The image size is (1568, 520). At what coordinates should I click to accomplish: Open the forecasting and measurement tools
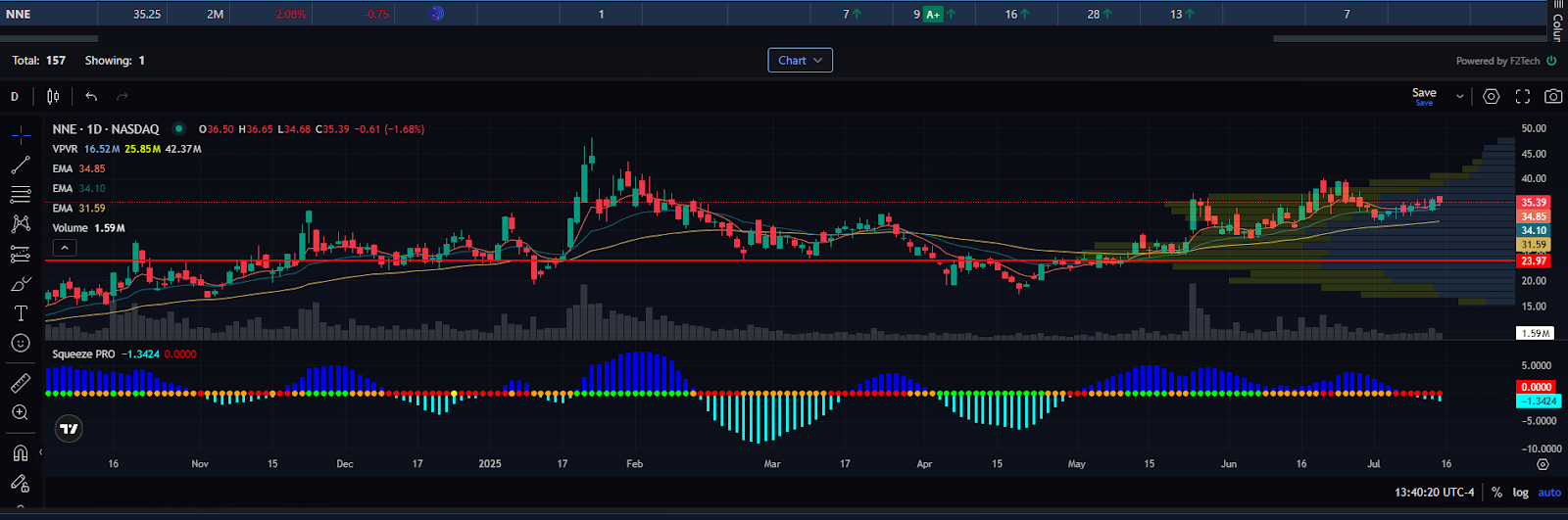click(x=21, y=255)
